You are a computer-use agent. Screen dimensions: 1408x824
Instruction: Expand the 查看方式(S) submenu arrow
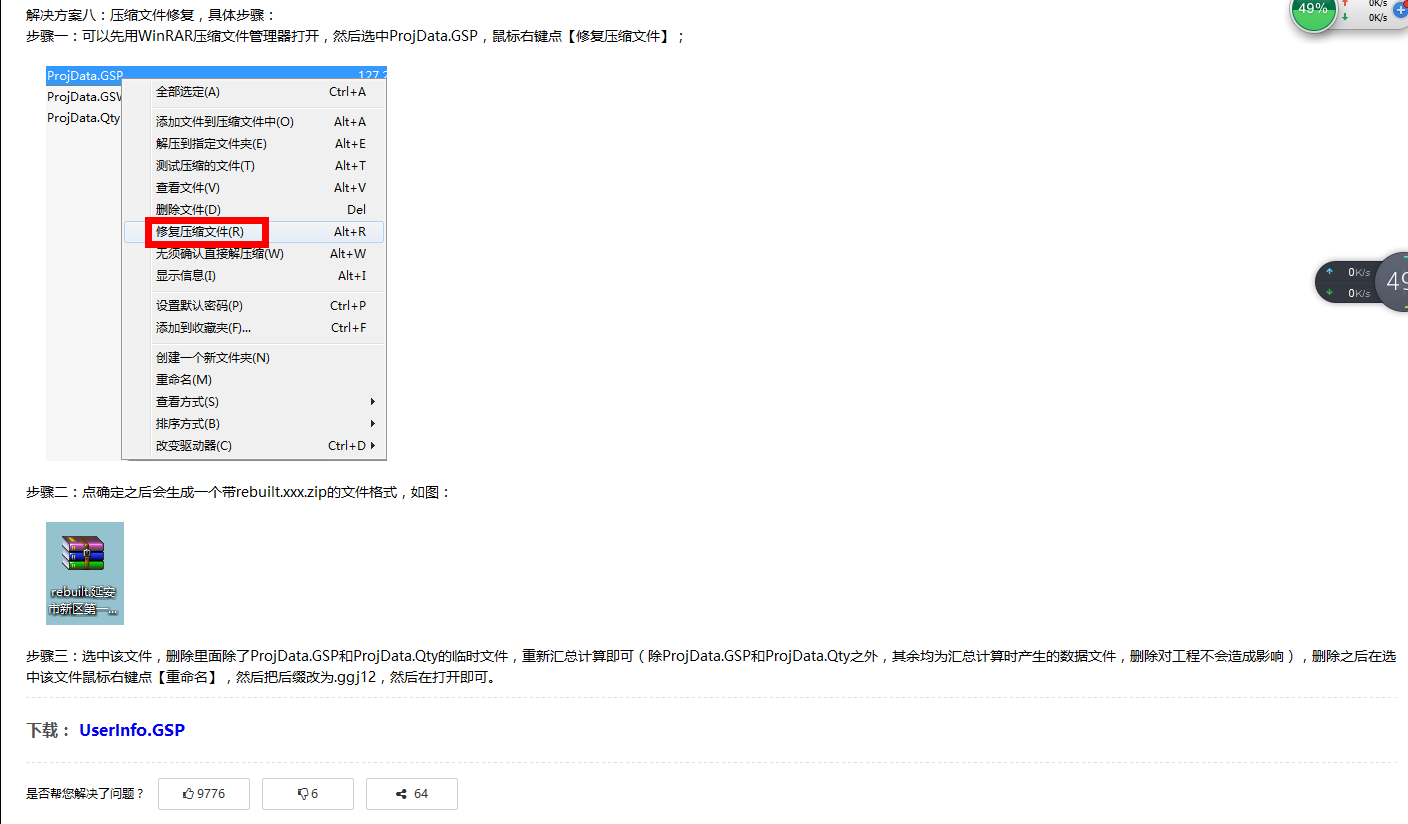[373, 402]
